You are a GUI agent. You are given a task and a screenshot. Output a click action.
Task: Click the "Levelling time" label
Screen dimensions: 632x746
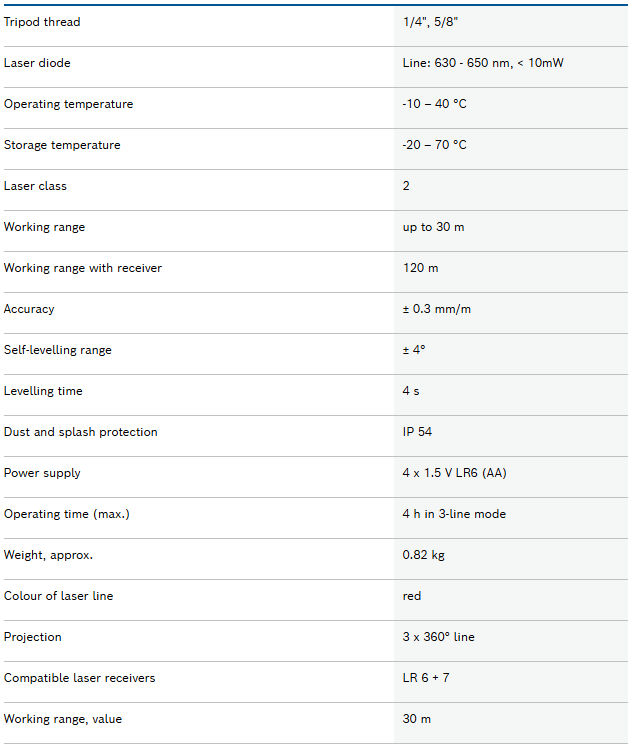(x=43, y=391)
